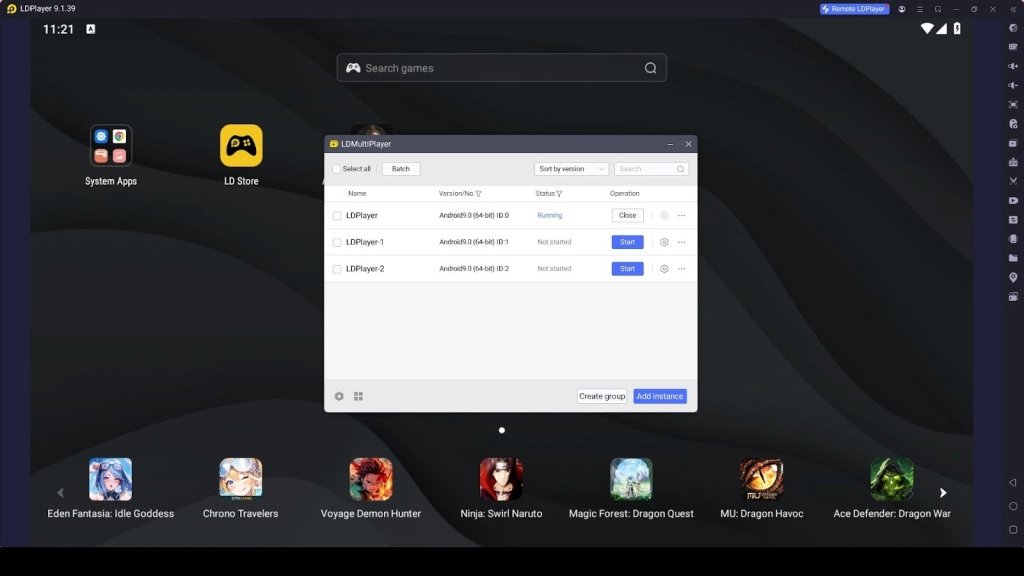Click Android9.0 (64-bit) ID:1 text
This screenshot has width=1024, height=576.
point(473,242)
